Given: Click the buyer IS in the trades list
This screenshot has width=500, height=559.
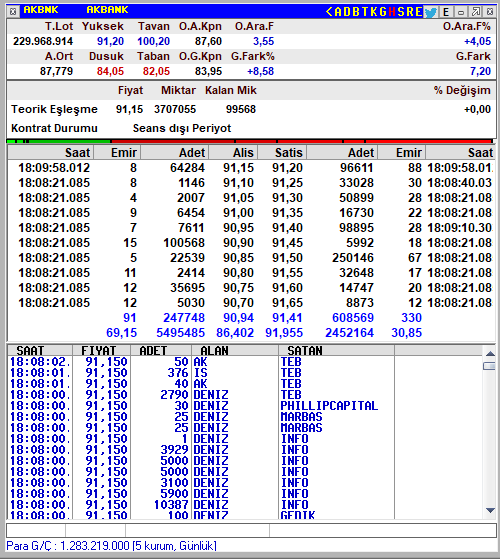Looking at the screenshot, I should tap(200, 373).
